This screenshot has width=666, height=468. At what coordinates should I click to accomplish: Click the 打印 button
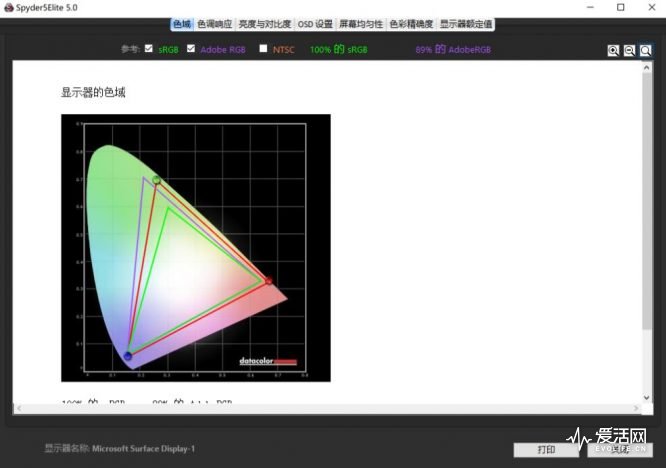[546, 450]
